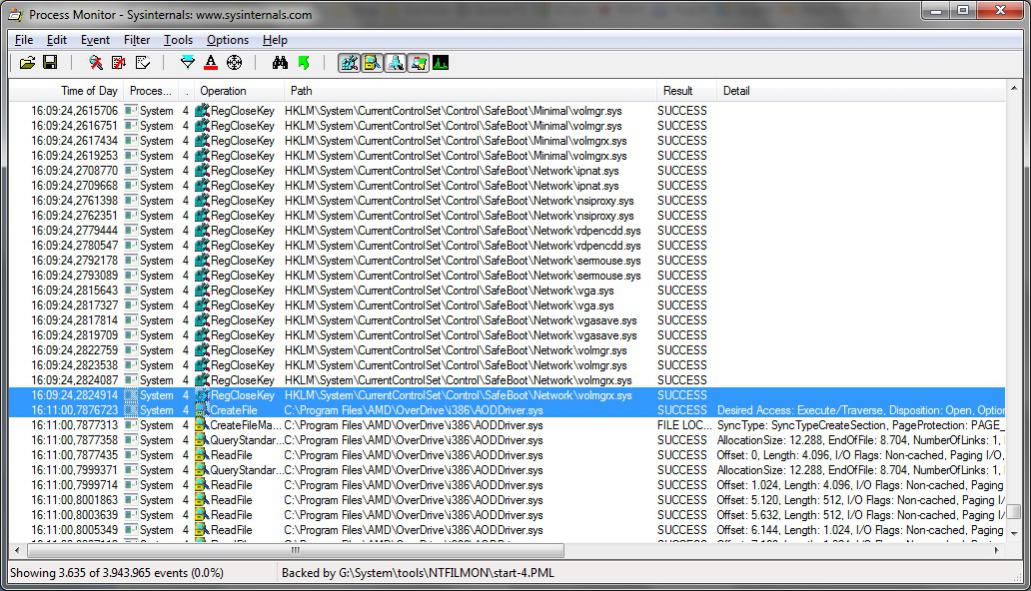Toggle Show Network Activity icon
The width and height of the screenshot is (1031, 591).
395,63
